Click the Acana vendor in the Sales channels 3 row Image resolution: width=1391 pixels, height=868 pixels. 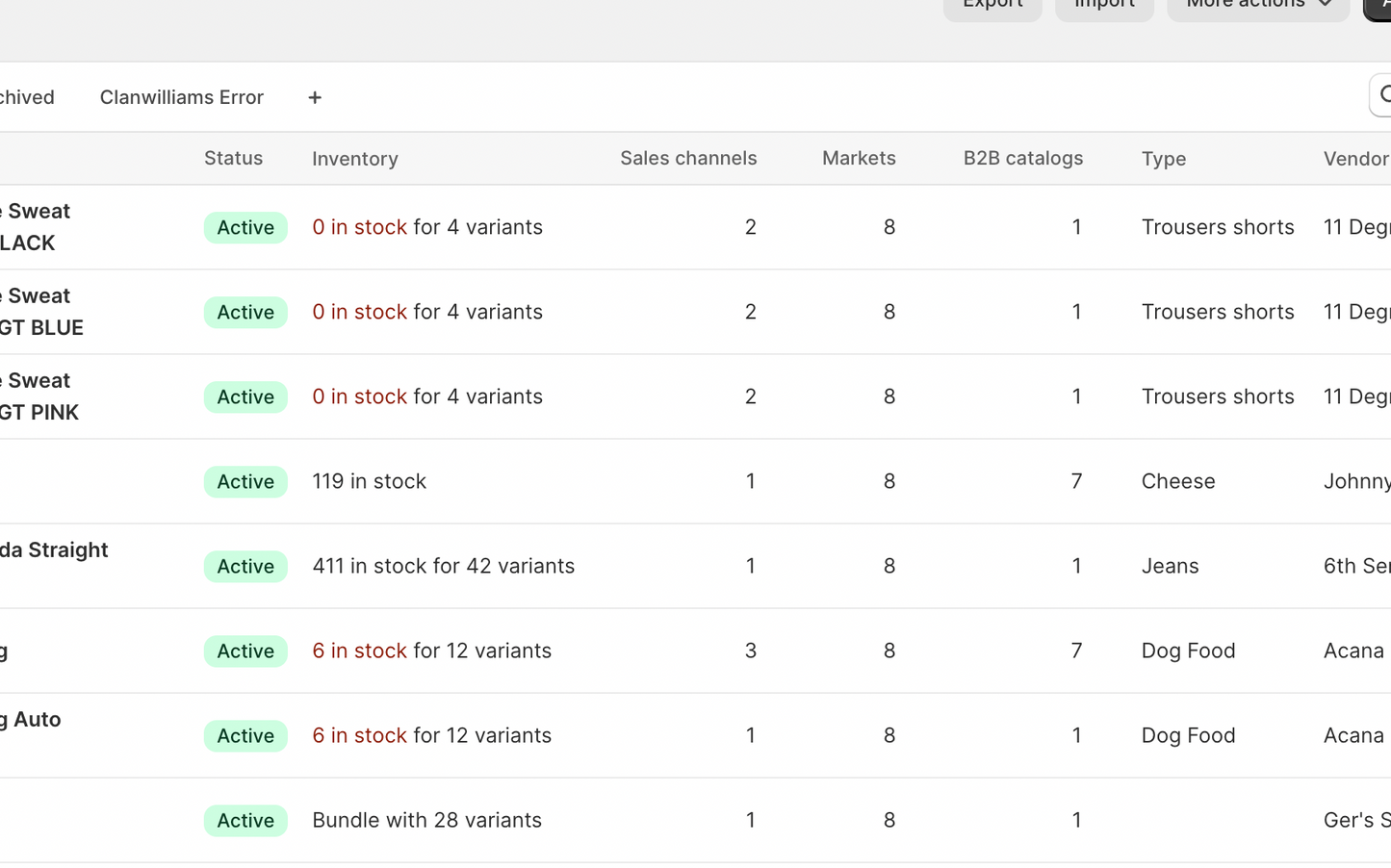coord(1353,651)
